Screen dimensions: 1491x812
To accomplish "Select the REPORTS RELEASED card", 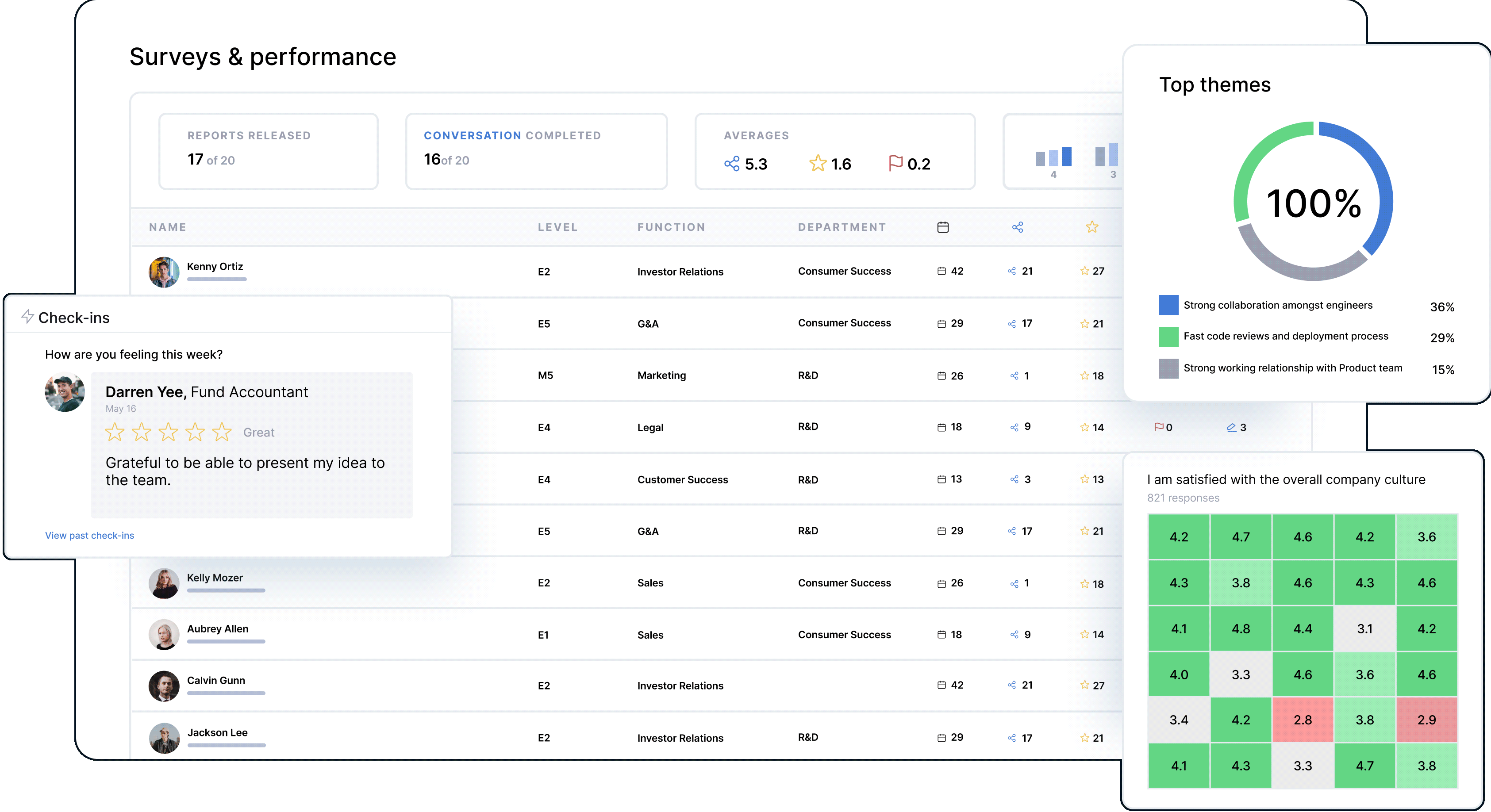I will coord(268,151).
